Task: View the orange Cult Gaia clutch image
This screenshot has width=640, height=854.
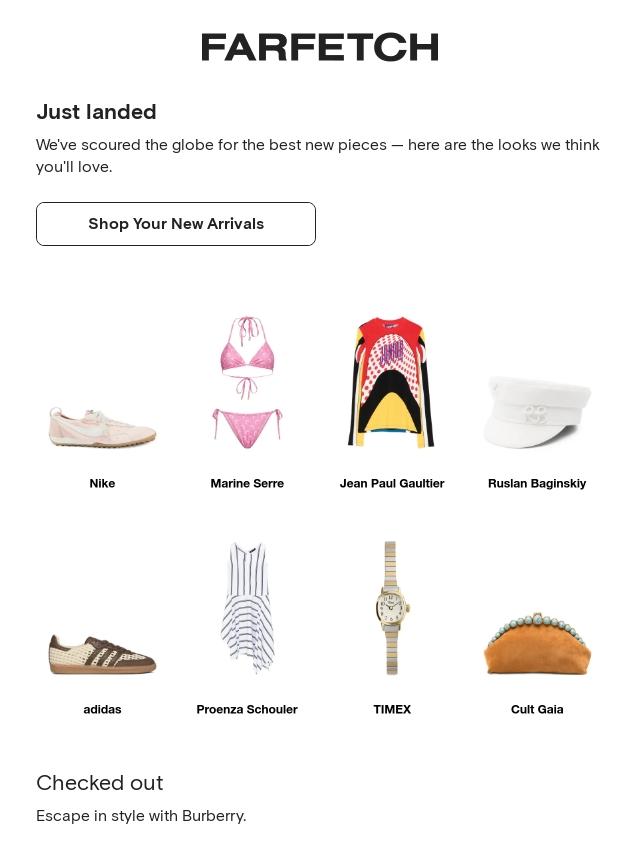Action: coord(537,643)
